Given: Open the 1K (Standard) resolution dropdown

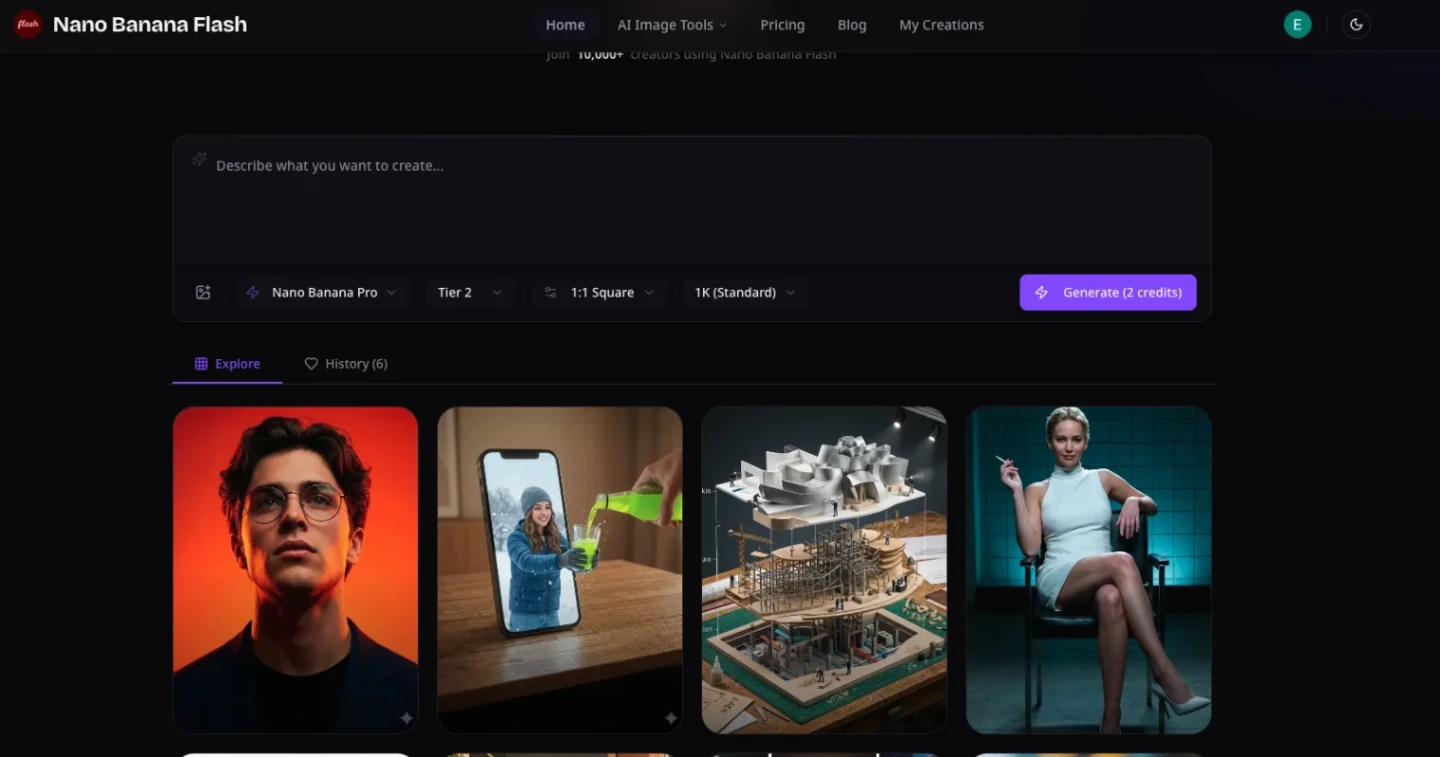Looking at the screenshot, I should click(744, 292).
